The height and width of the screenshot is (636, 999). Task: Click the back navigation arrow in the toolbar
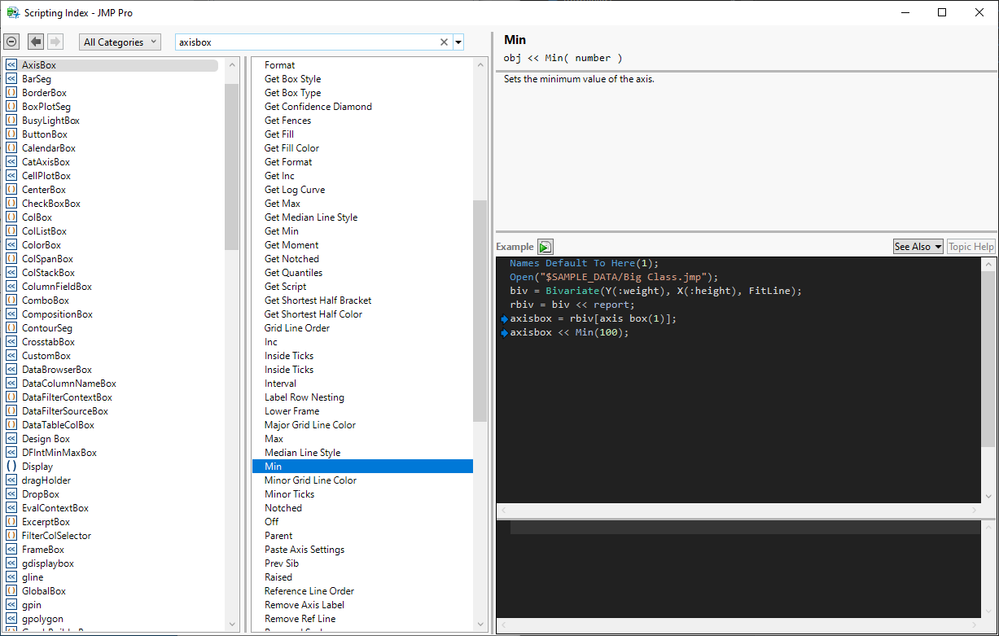[x=36, y=42]
